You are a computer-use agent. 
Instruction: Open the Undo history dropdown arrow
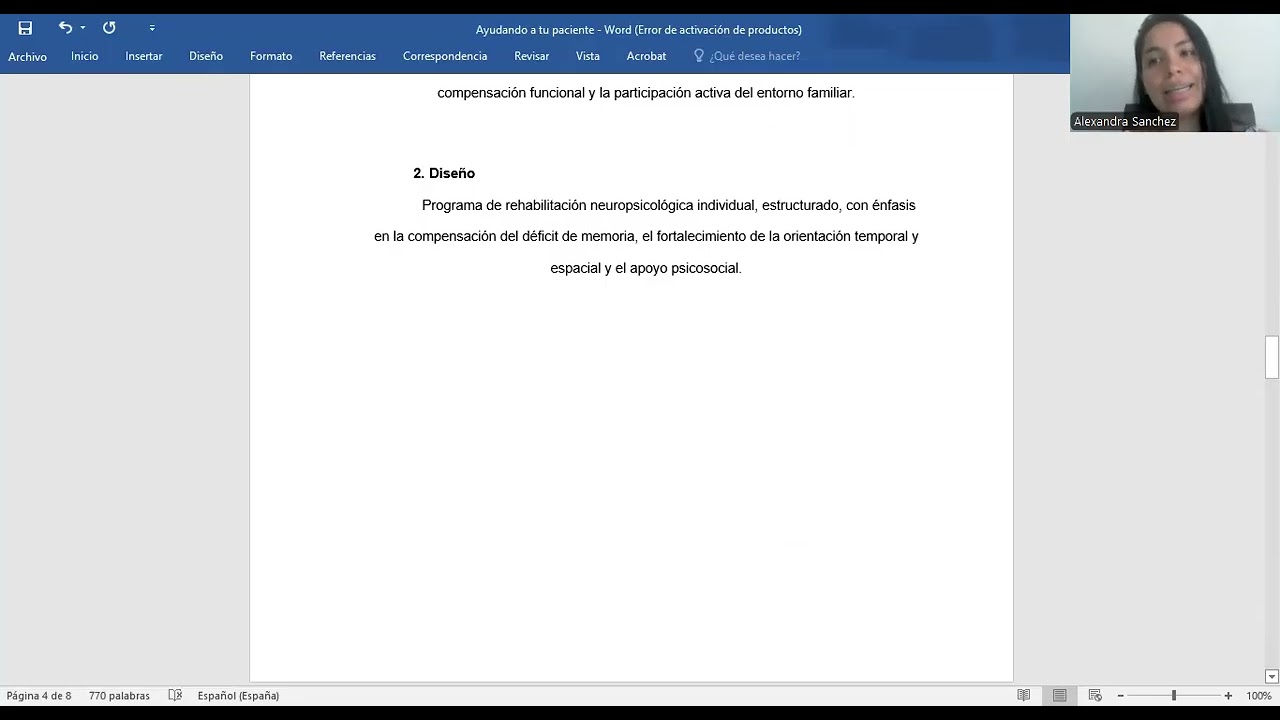[83, 28]
